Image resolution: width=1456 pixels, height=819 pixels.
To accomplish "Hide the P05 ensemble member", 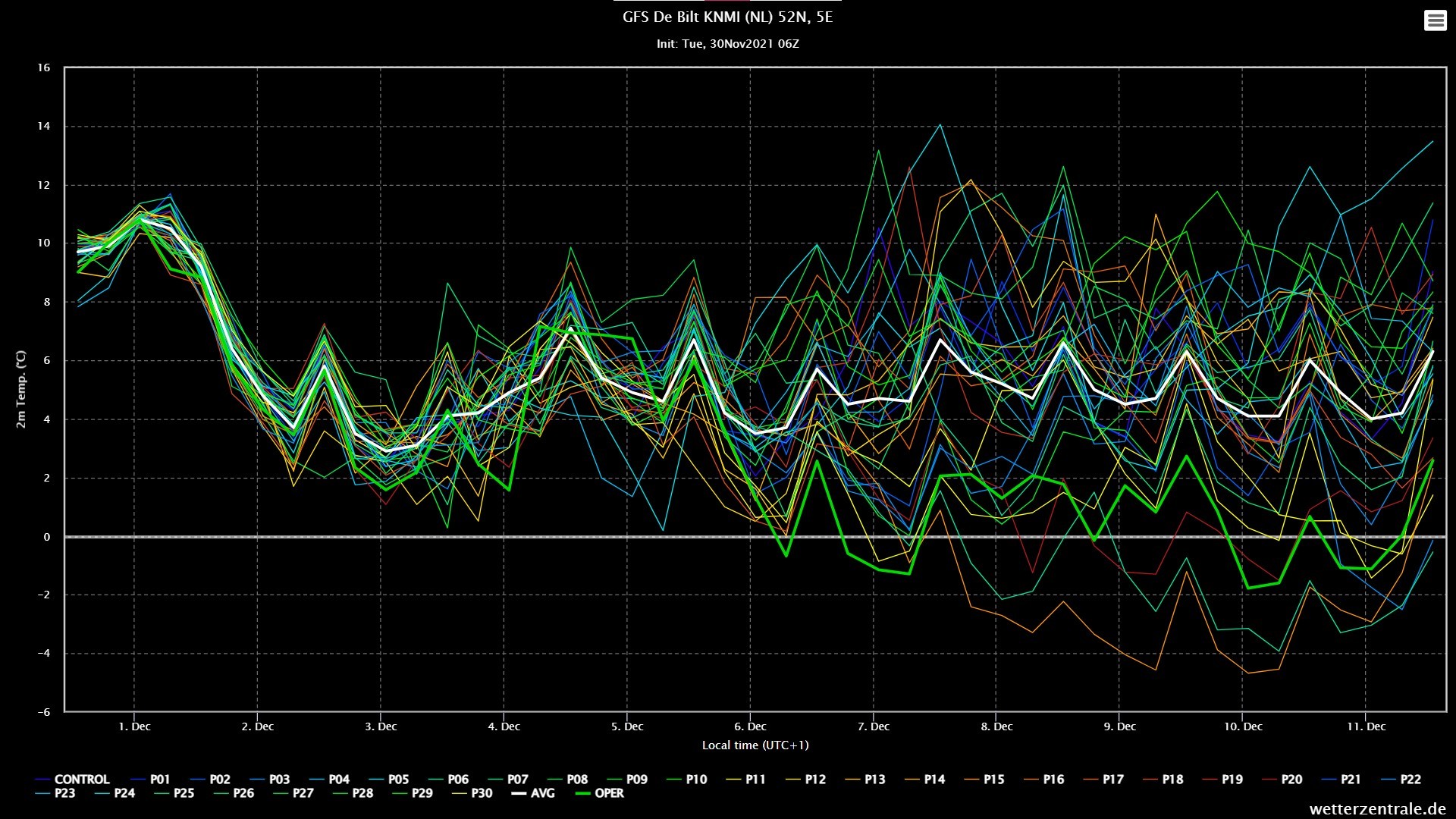I will (388, 780).
